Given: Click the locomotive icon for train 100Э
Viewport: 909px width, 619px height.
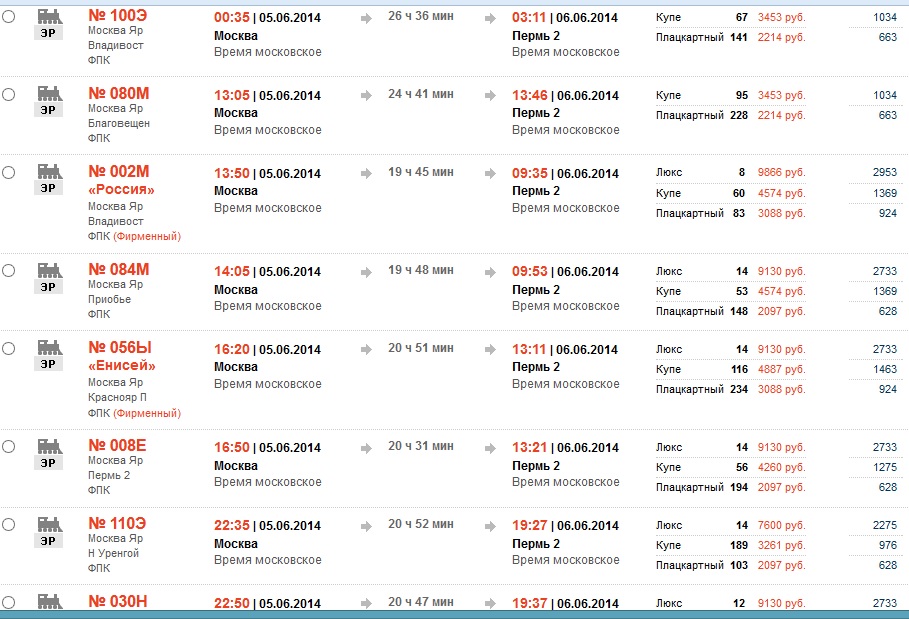Looking at the screenshot, I should point(48,23).
